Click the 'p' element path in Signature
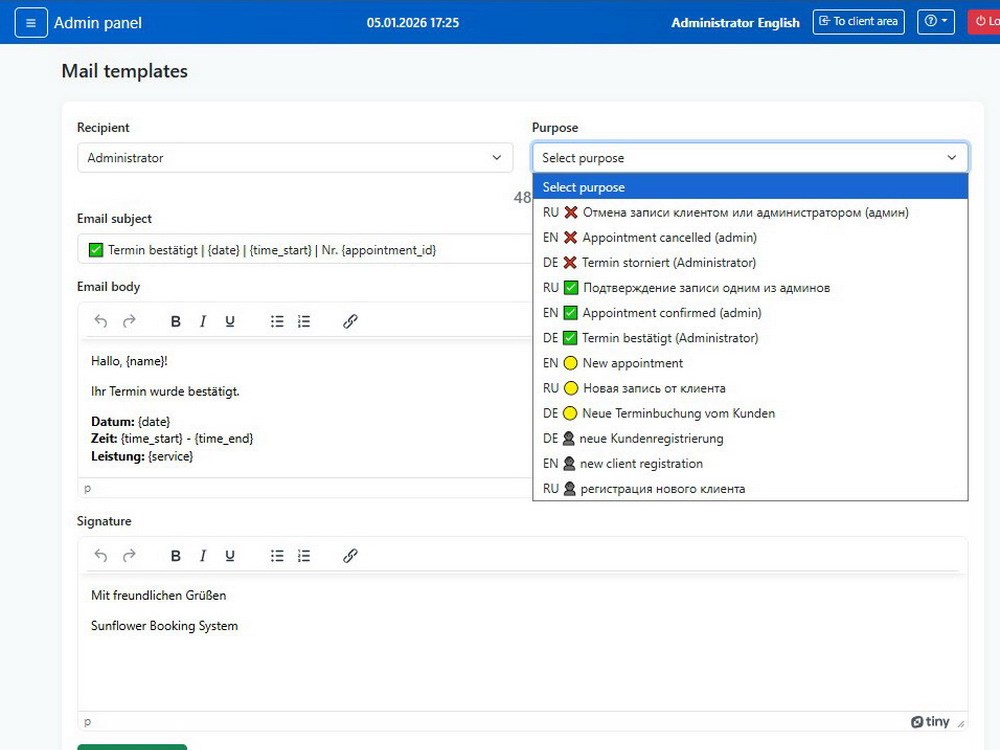This screenshot has height=750, width=1000. point(87,721)
